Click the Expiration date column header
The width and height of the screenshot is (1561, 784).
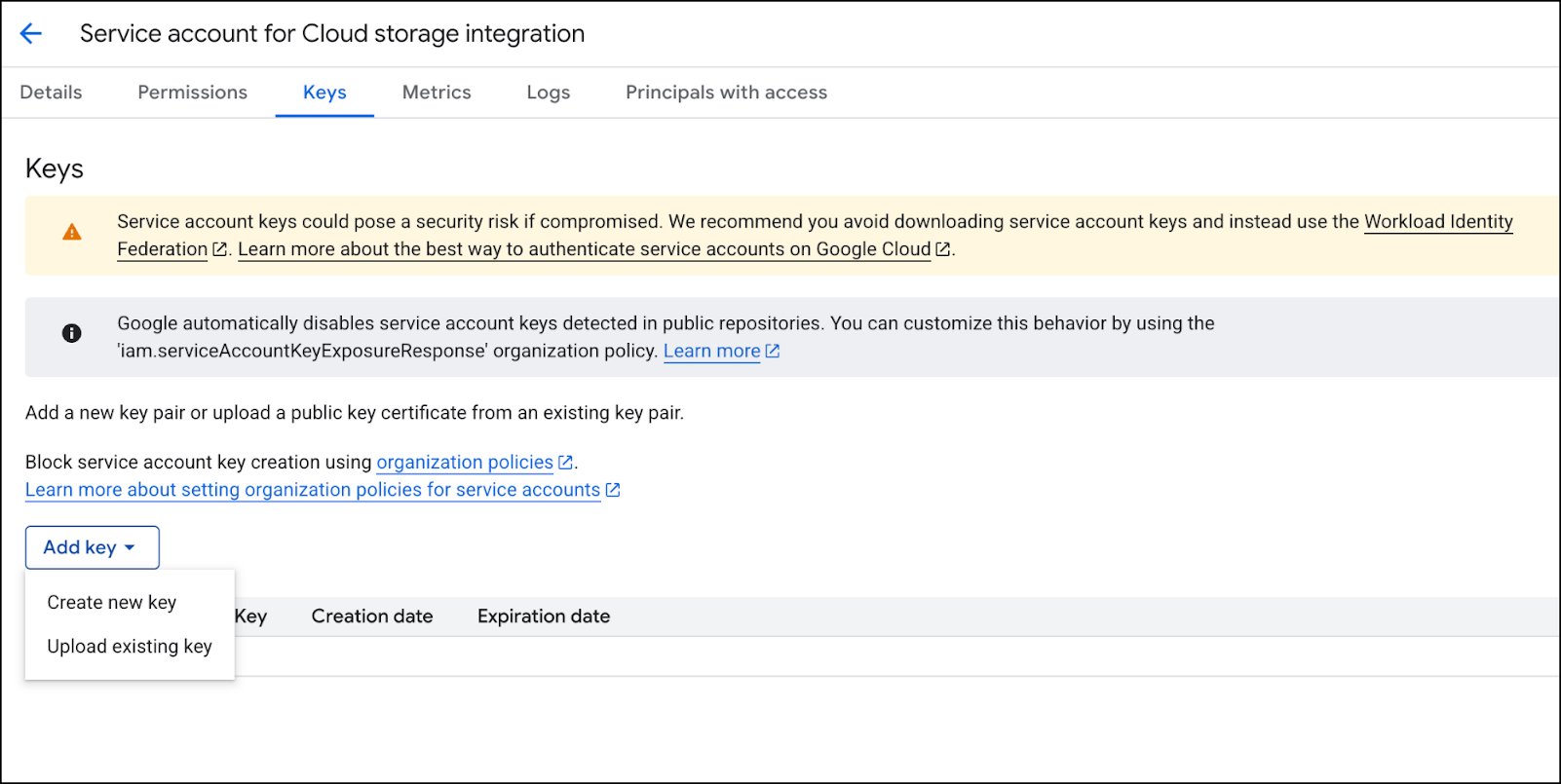[x=544, y=616]
